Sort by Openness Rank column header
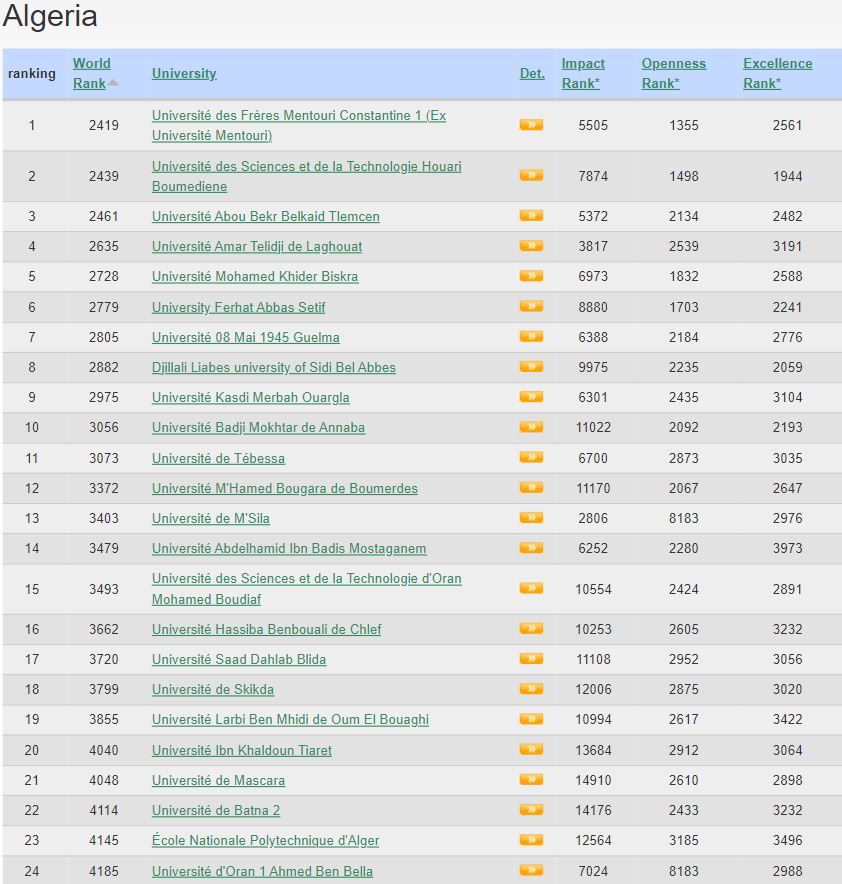 673,73
